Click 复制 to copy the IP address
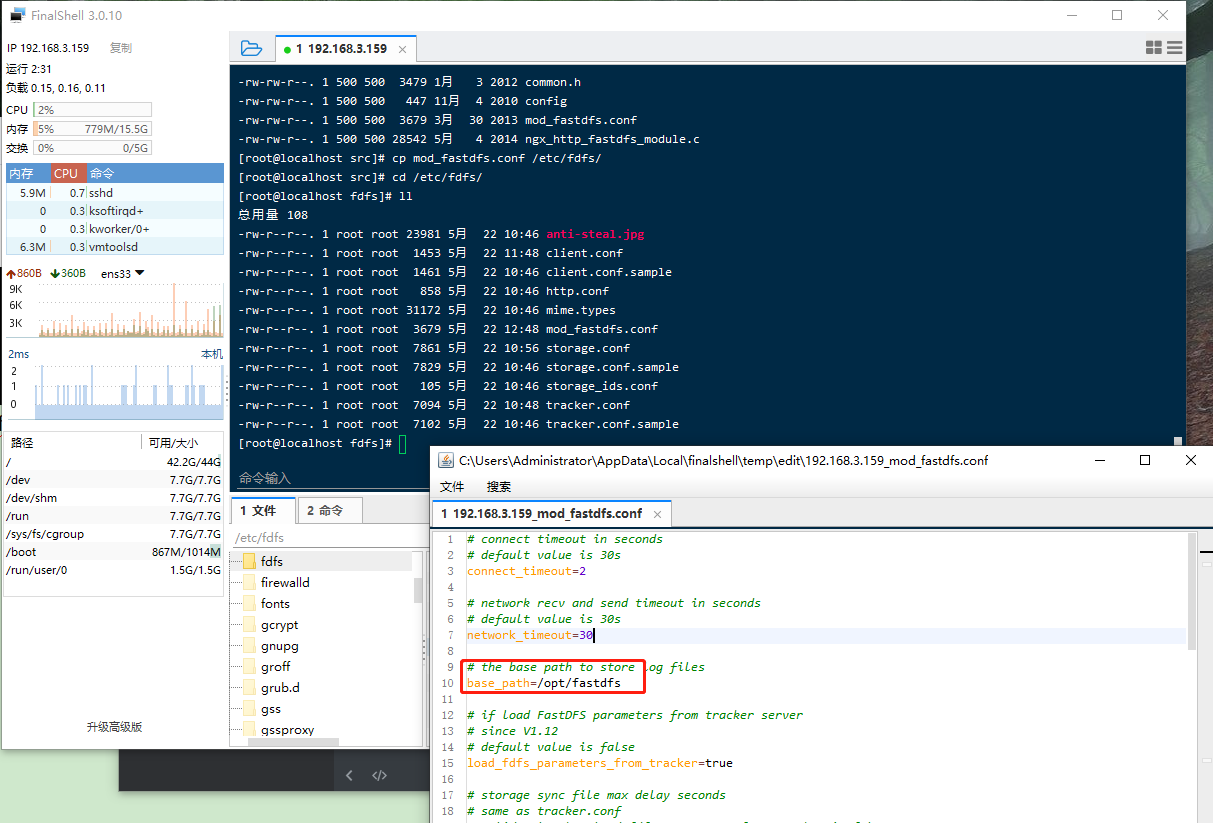Image resolution: width=1213 pixels, height=823 pixels. [120, 48]
